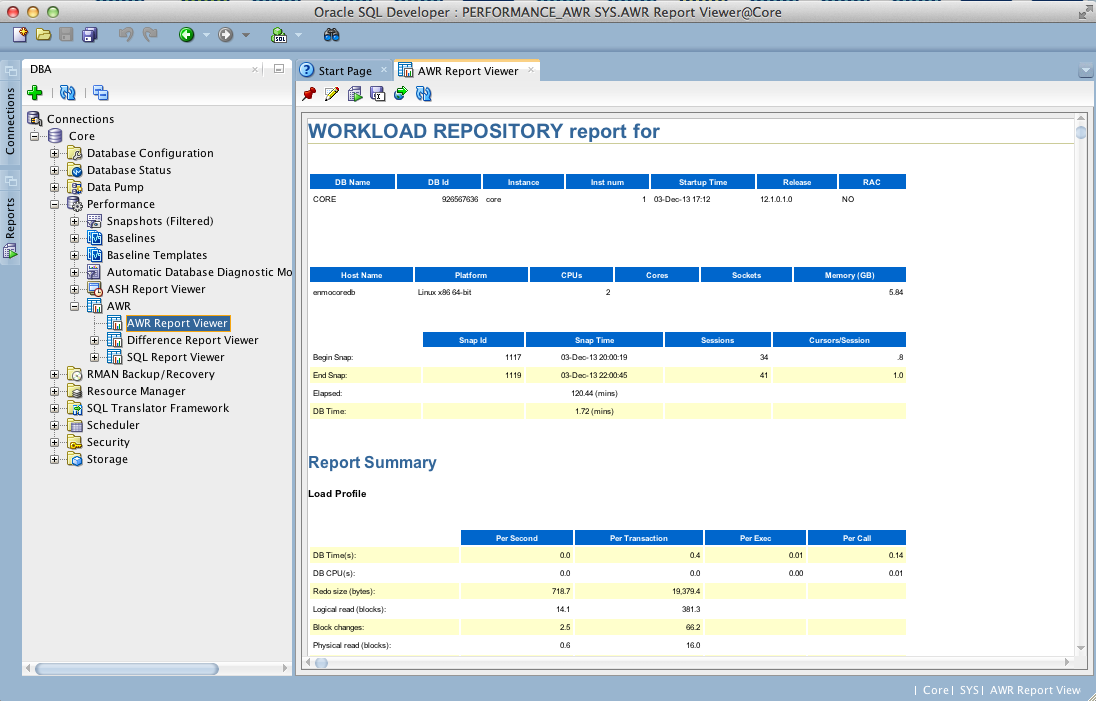This screenshot has width=1096, height=701.
Task: Expand RMAN Backup/Recovery node
Action: (x=55, y=375)
